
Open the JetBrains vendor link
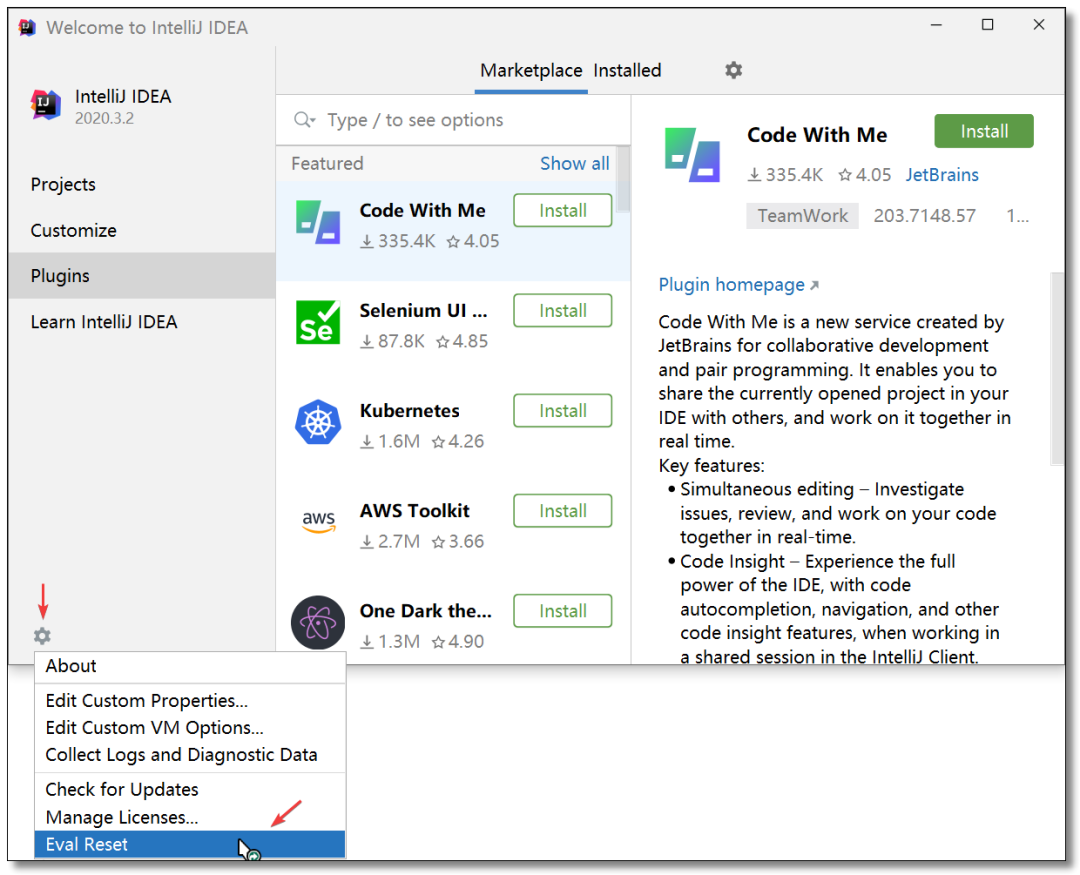click(x=942, y=175)
